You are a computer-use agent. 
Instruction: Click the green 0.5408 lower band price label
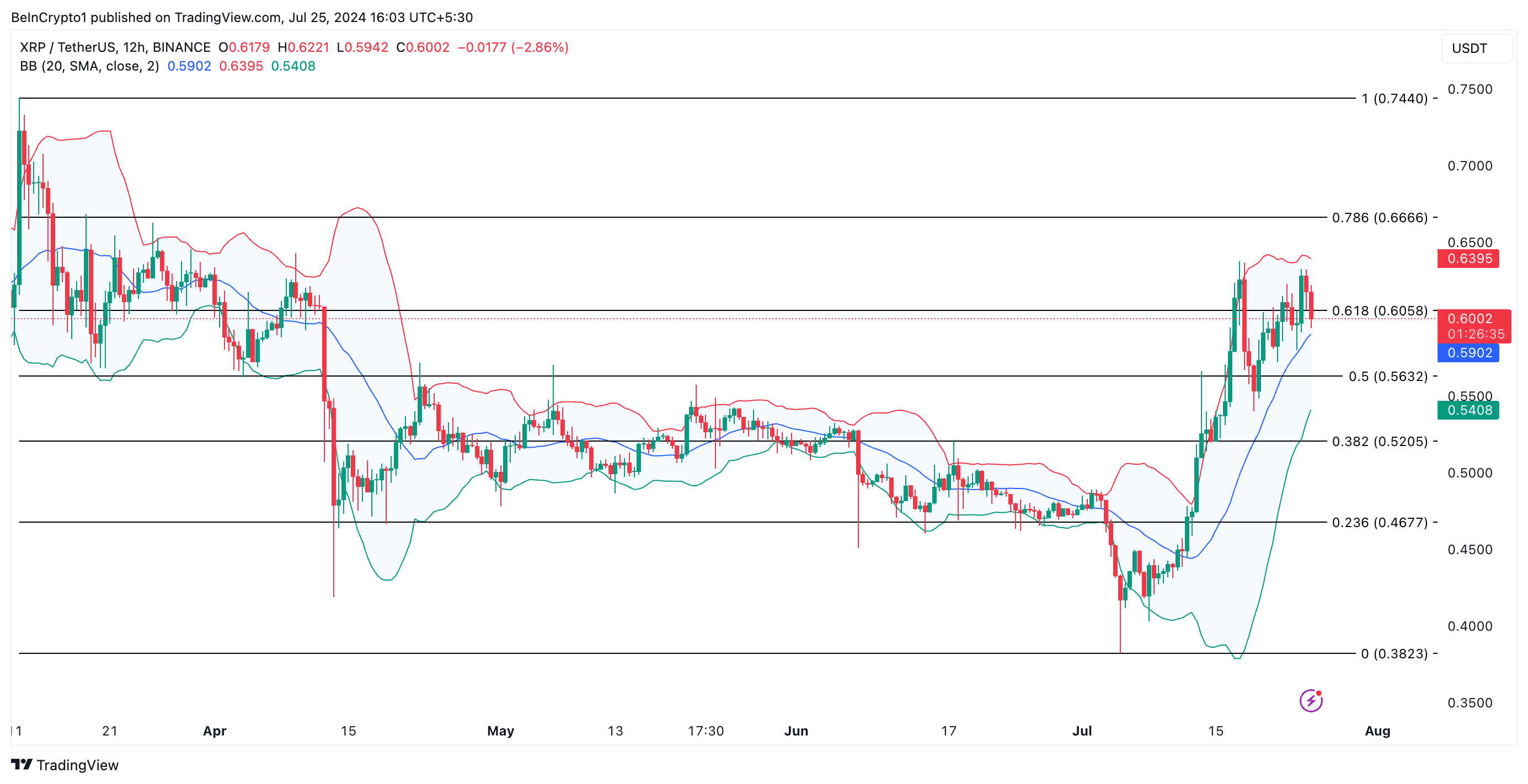point(1468,410)
